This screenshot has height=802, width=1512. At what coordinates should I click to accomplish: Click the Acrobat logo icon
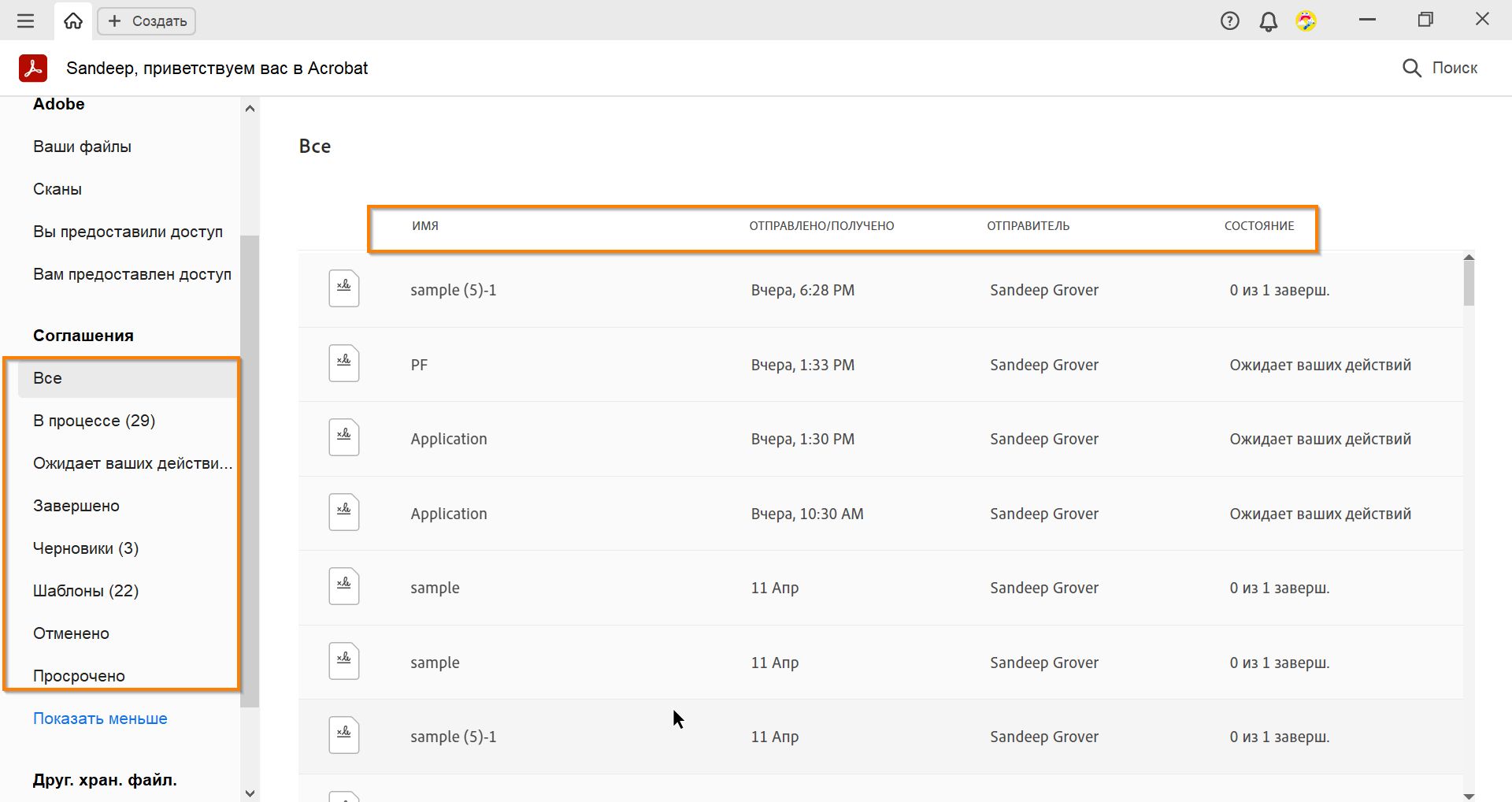33,69
